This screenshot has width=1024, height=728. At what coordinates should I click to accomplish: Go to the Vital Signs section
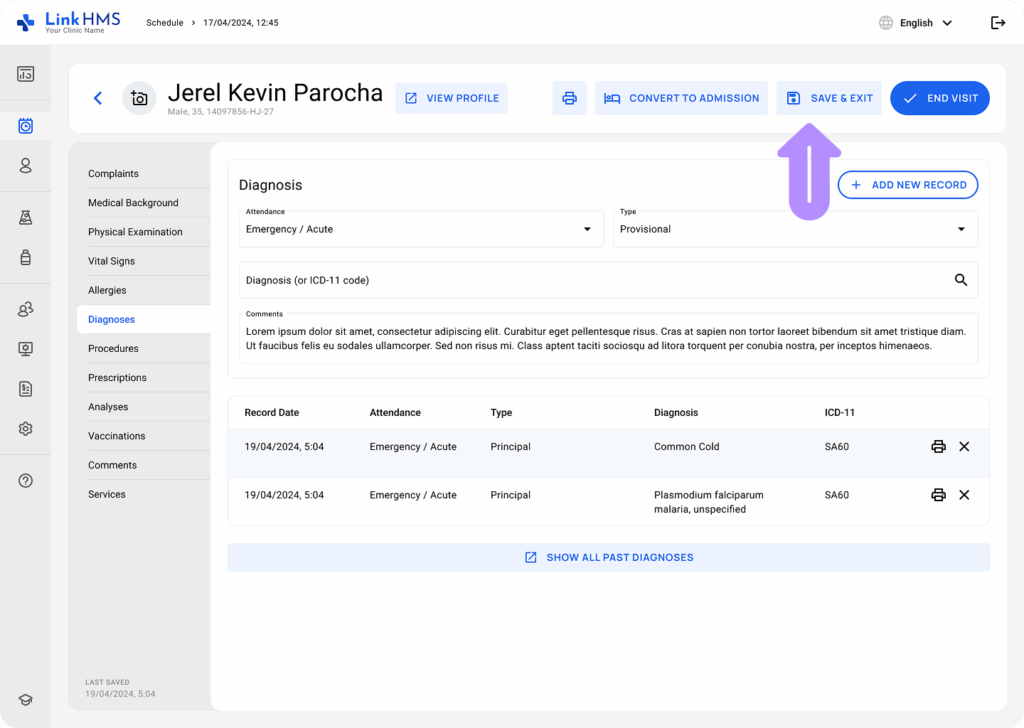point(111,261)
